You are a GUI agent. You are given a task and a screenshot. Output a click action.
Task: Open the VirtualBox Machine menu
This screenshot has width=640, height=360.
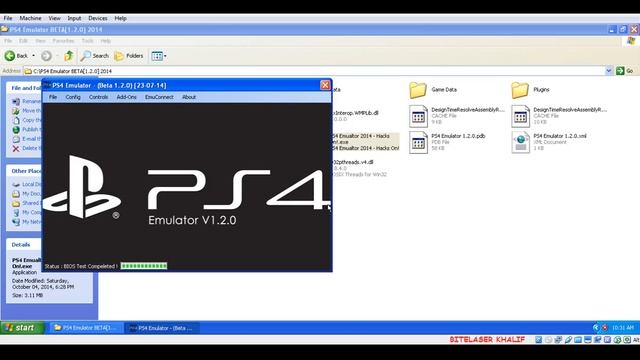30,18
